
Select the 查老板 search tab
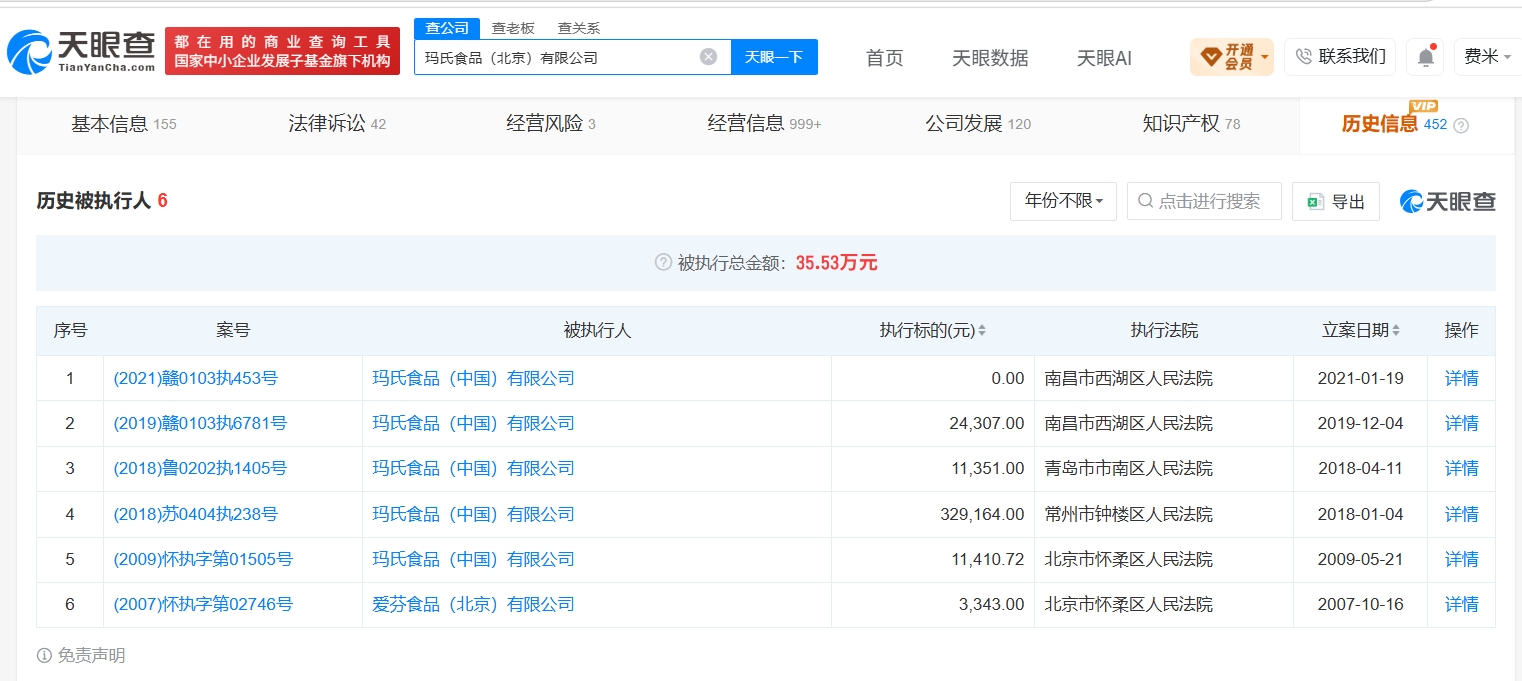[x=513, y=28]
